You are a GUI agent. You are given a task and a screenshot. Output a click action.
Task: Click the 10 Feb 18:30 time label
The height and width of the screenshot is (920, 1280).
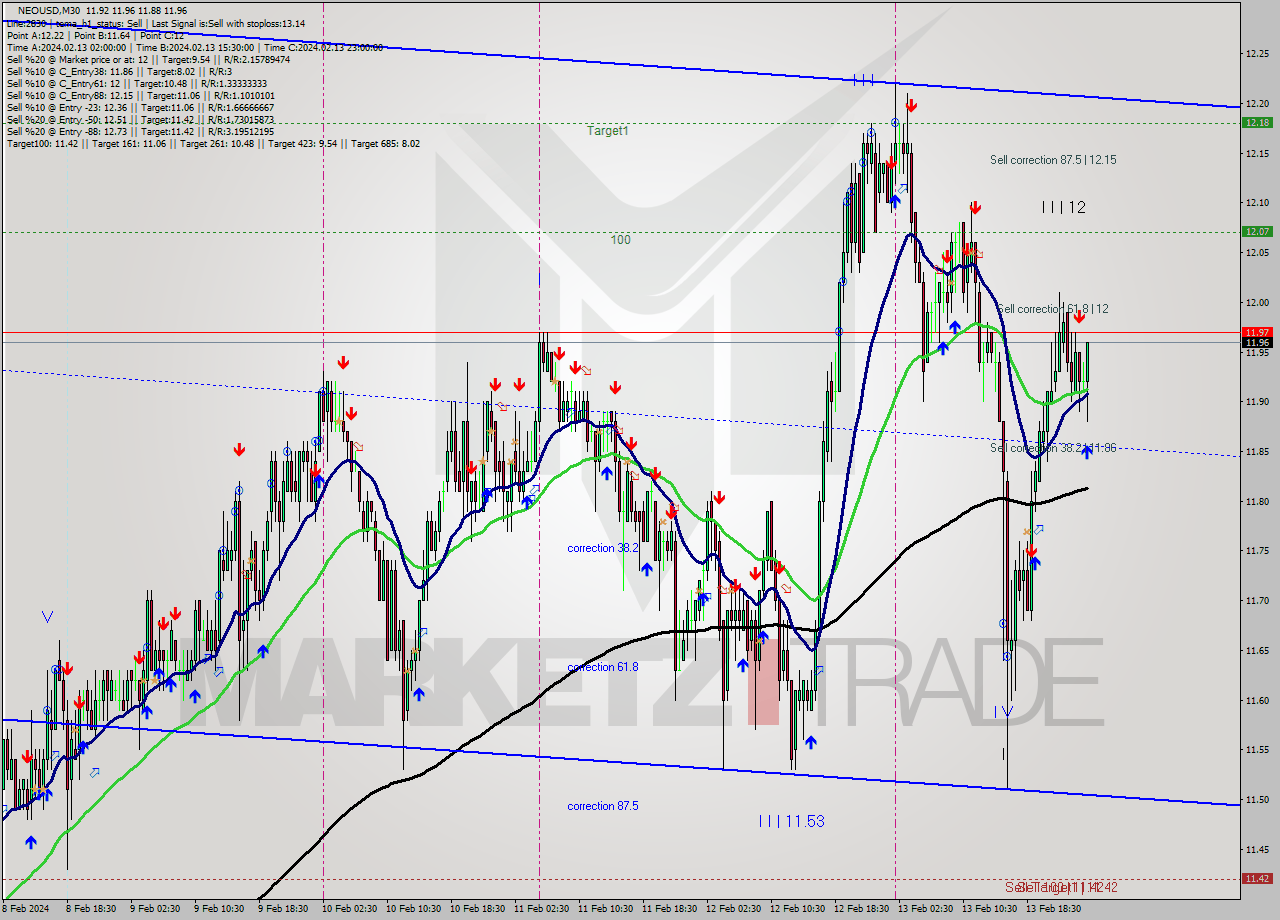[476, 909]
